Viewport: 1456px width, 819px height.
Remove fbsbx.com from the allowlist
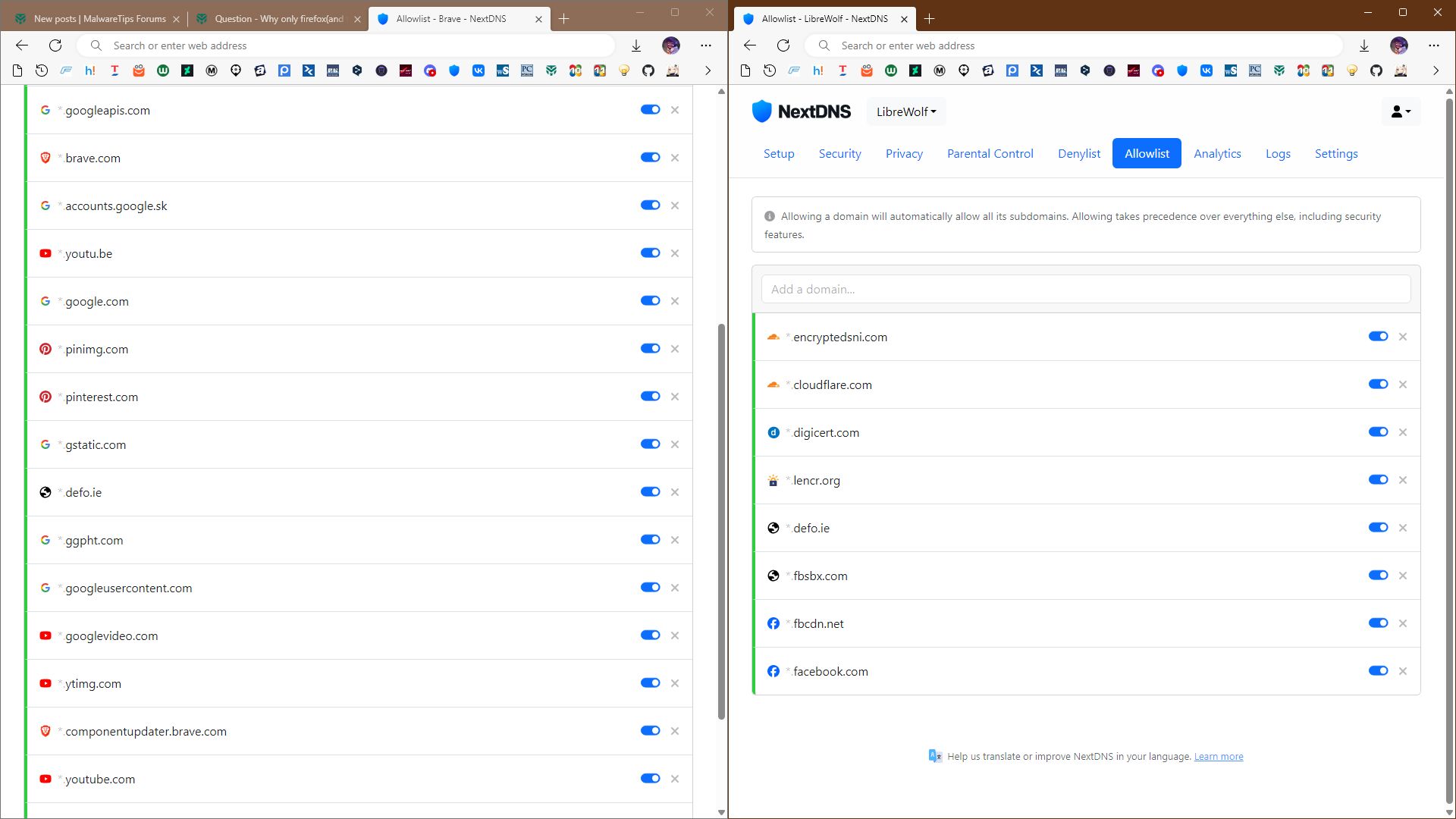[x=1403, y=576]
